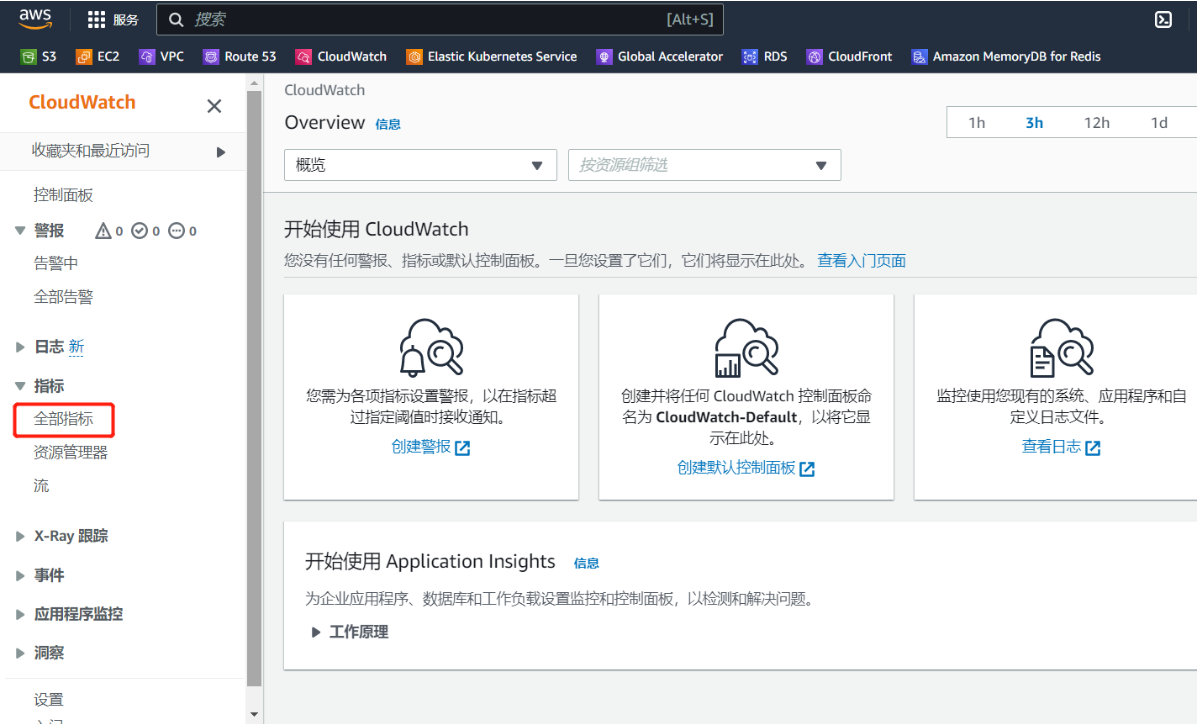Select the 12h time range
Viewport: 1199px width, 724px height.
(x=1097, y=122)
